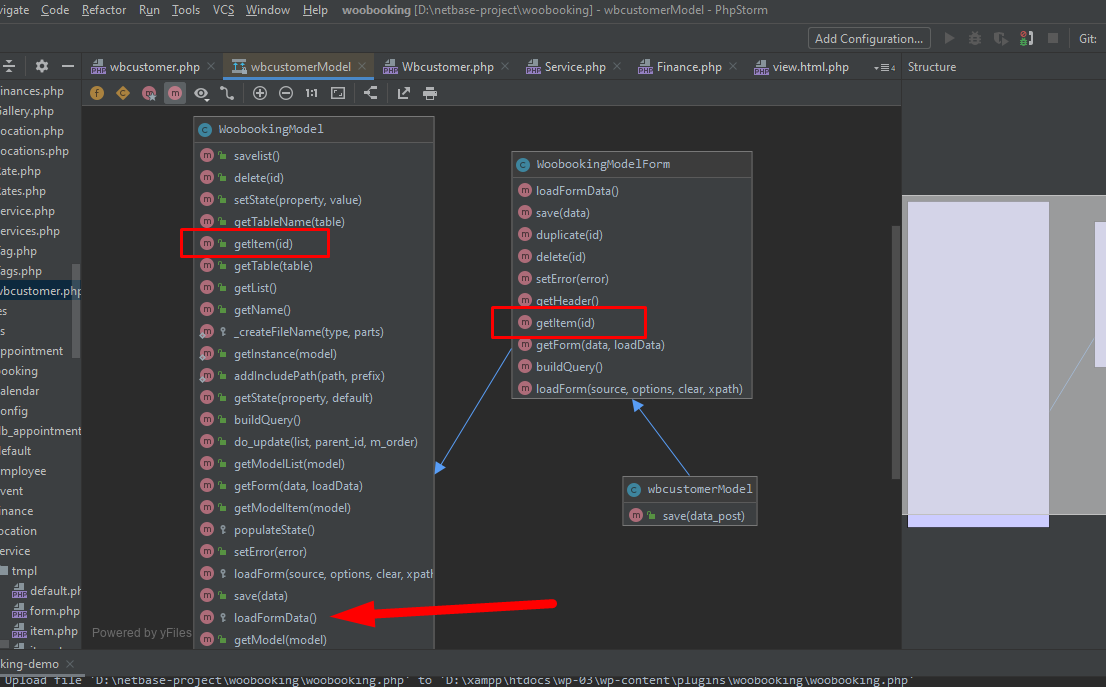Export the diagram to file
Viewport: 1106px width, 687px height.
click(404, 93)
